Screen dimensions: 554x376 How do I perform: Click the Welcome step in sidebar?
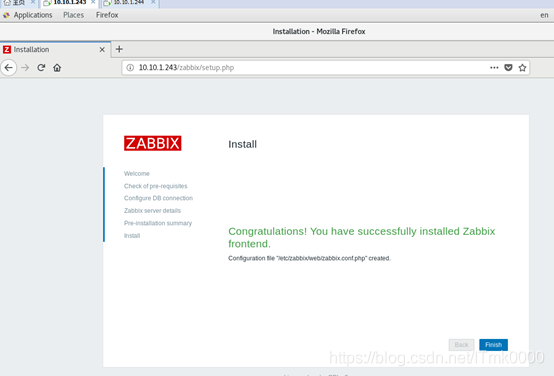[x=137, y=174]
